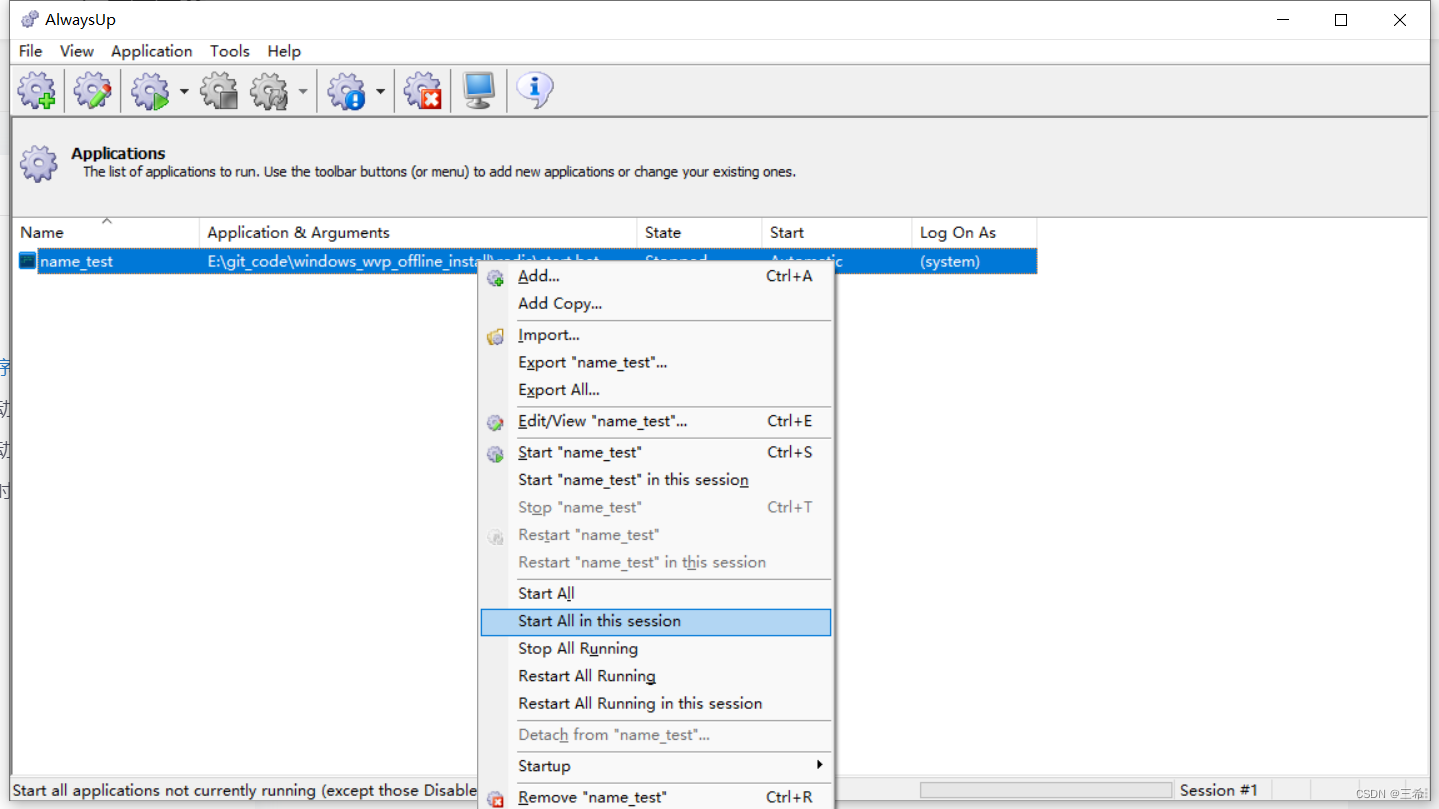Open activity report via the gear-exclamation icon
This screenshot has height=809, width=1439.
pyautogui.click(x=345, y=90)
